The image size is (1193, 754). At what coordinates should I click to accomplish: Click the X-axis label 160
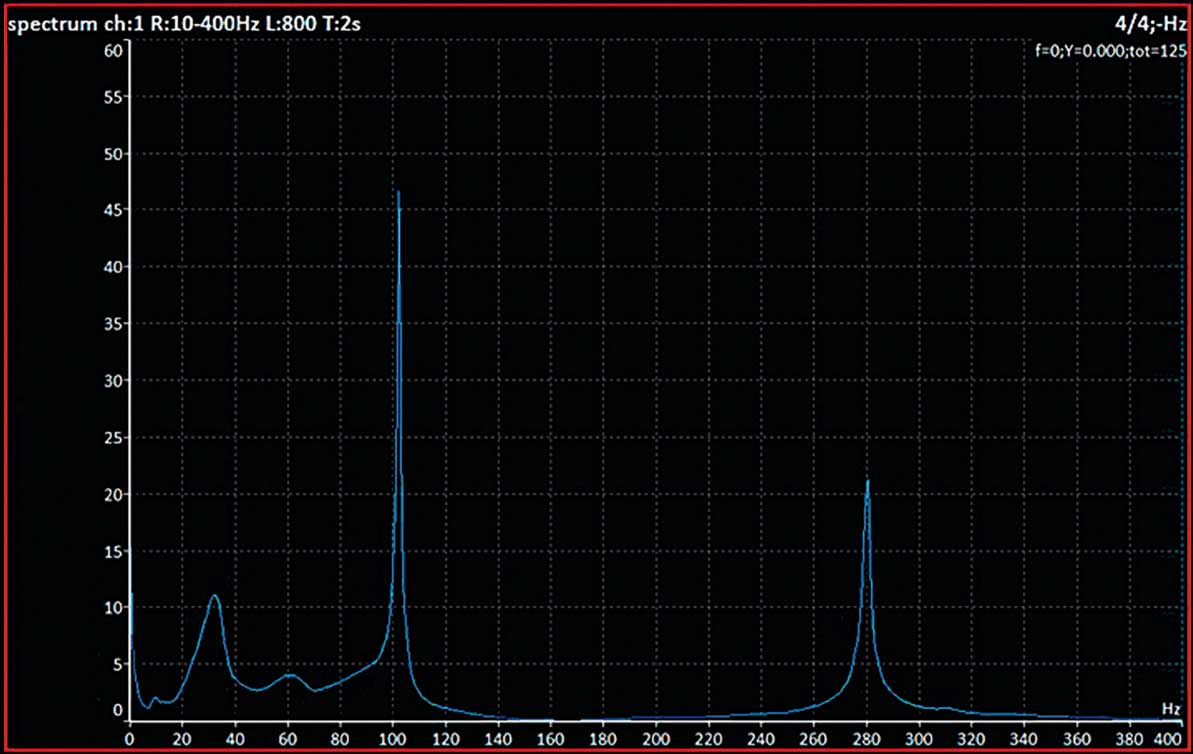pyautogui.click(x=551, y=738)
